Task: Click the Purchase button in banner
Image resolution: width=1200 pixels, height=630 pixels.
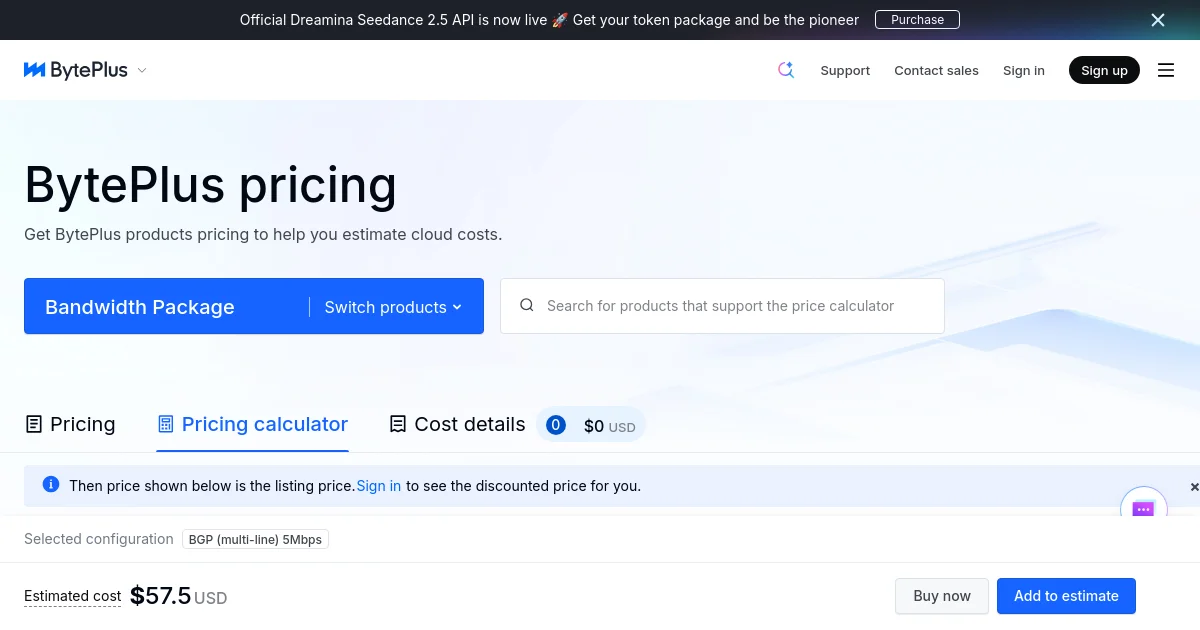Action: click(x=917, y=20)
